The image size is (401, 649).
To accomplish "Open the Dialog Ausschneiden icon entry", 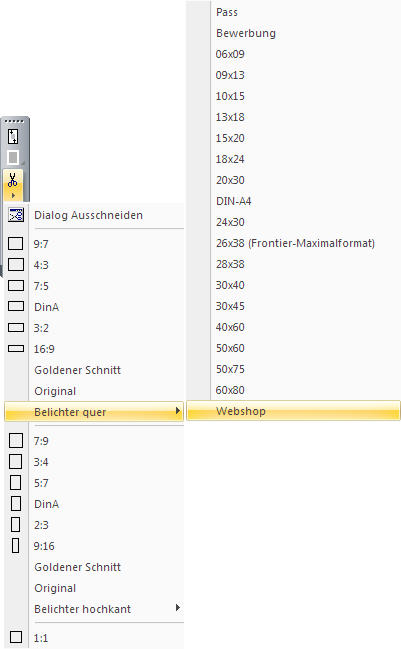I will tap(16, 215).
